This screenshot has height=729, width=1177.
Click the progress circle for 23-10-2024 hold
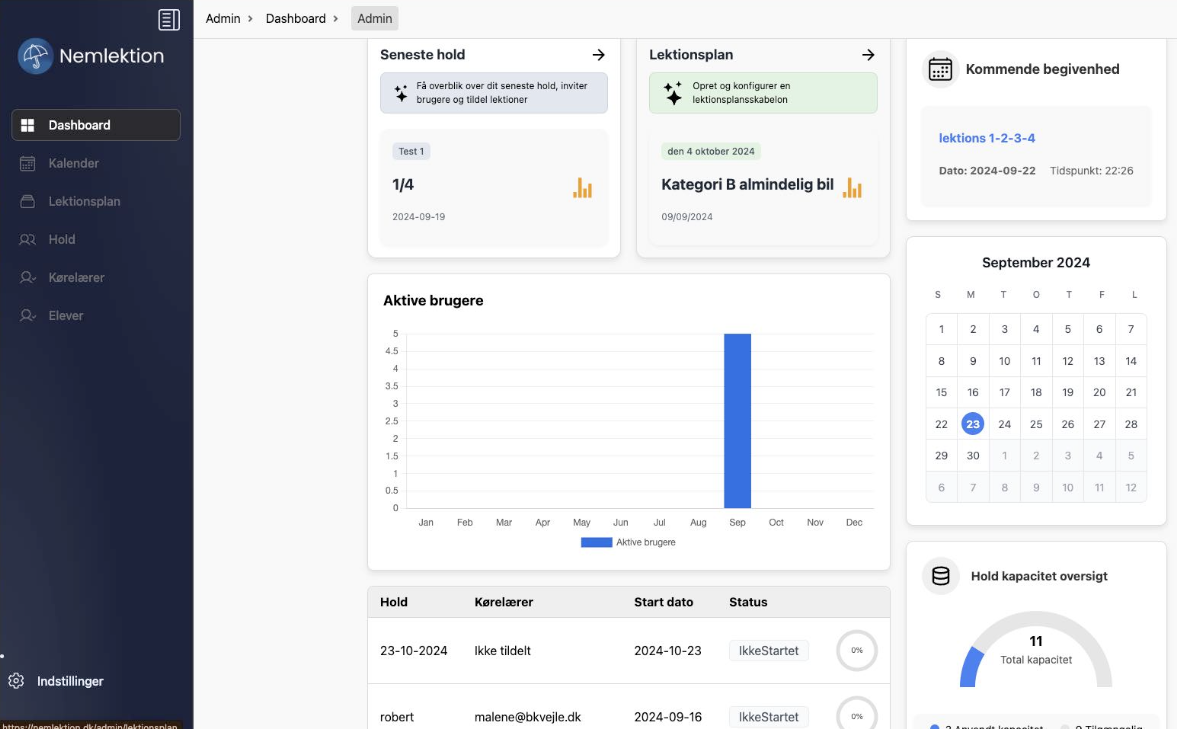[857, 650]
